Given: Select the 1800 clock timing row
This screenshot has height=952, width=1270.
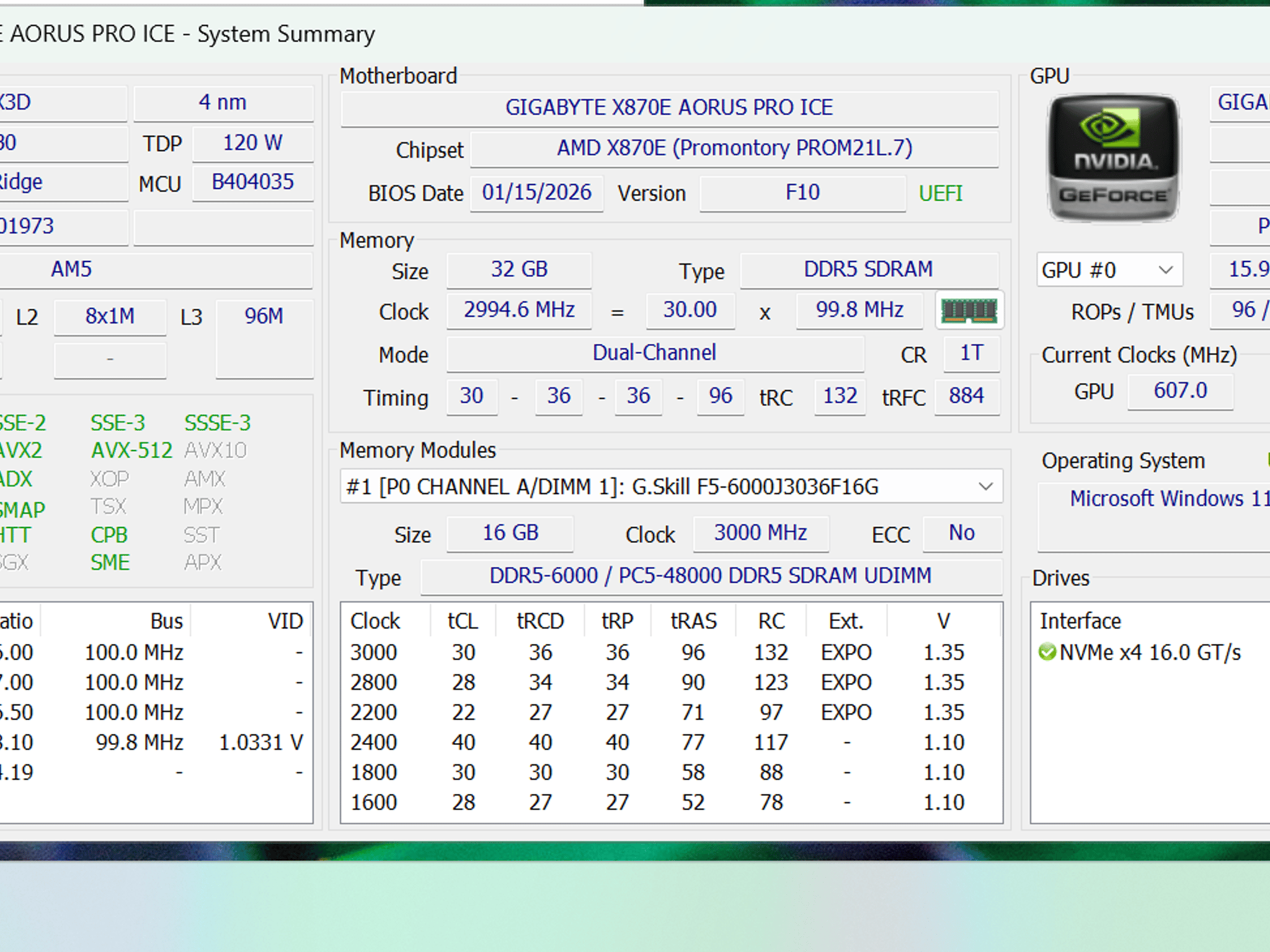Looking at the screenshot, I should pos(671,773).
